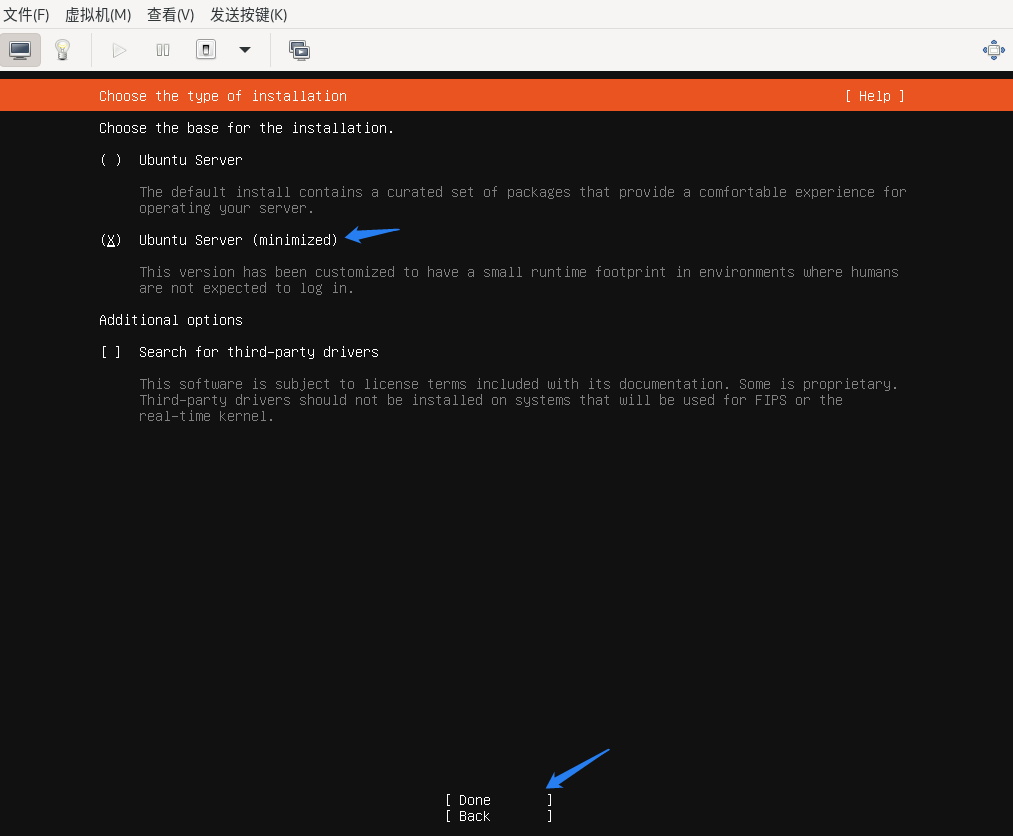Viewport: 1013px width, 836px height.
Task: Click "Choose the type of installation" title
Action: click(223, 96)
